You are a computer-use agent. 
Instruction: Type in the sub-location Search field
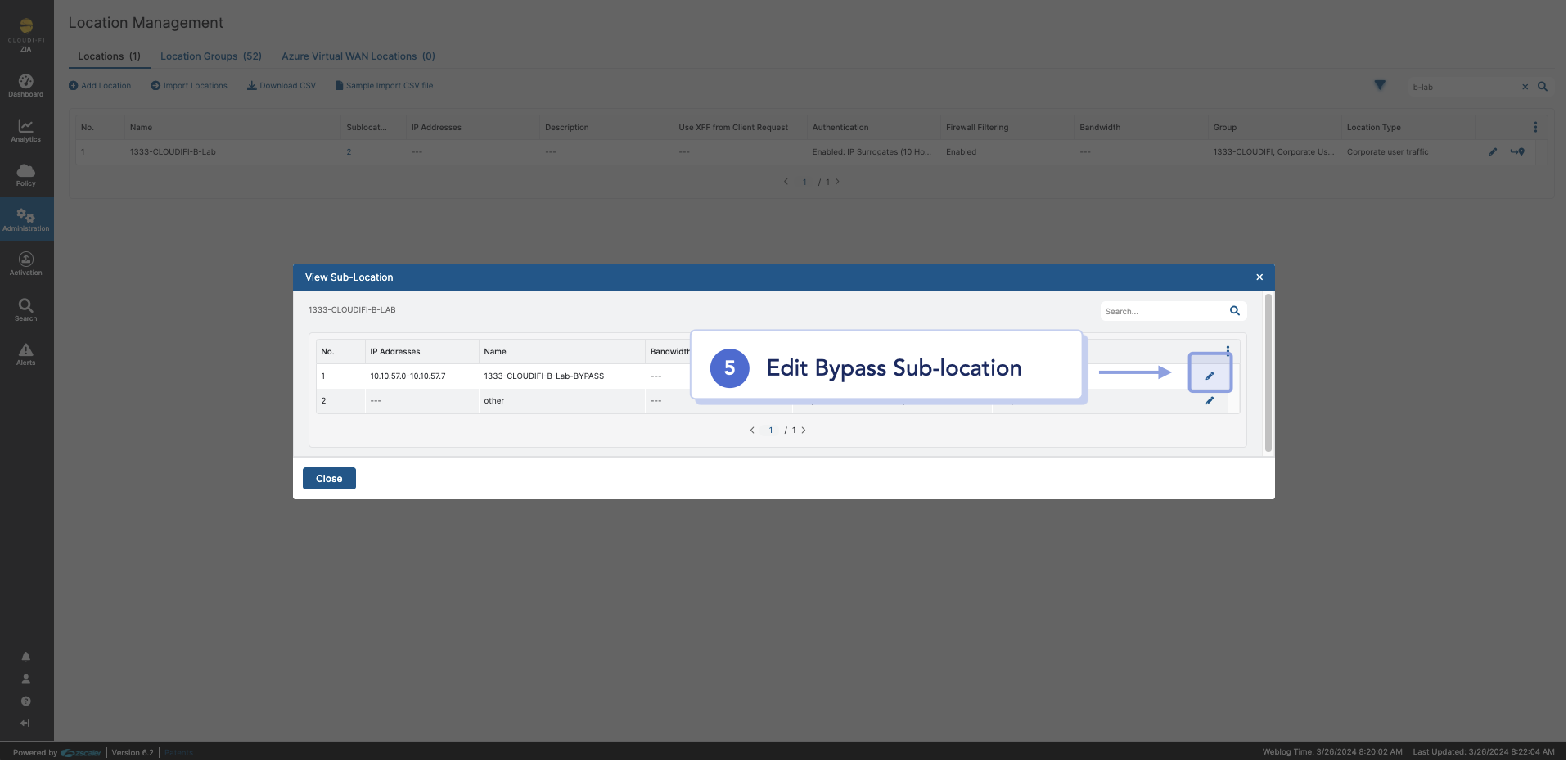(x=1162, y=312)
